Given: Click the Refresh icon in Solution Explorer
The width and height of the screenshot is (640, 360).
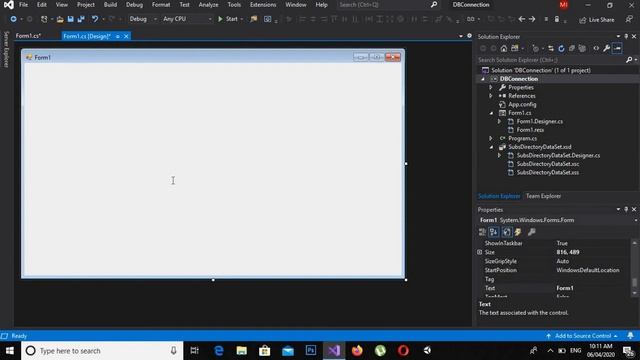Looking at the screenshot, I should (561, 49).
